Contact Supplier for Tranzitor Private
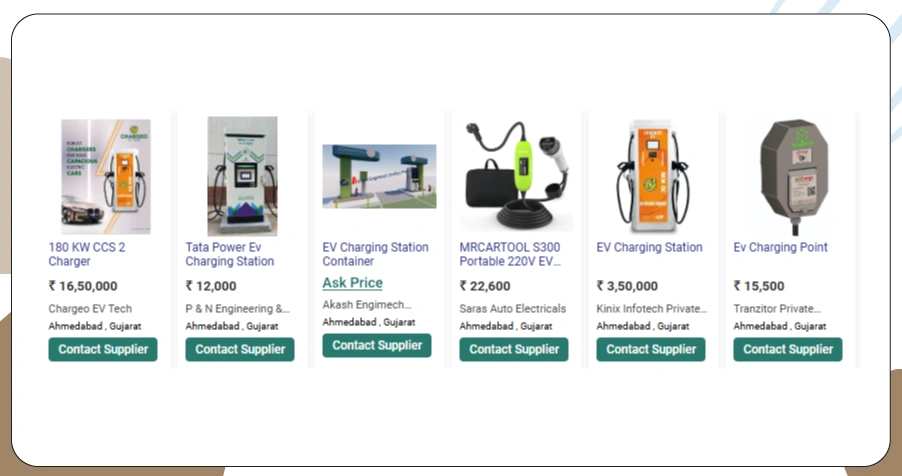This screenshot has height=476, width=902. 788,349
